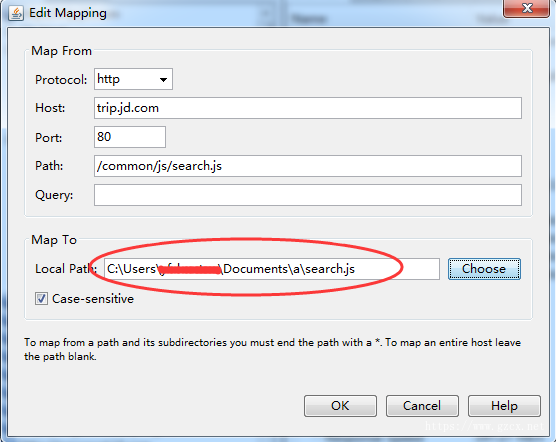The width and height of the screenshot is (556, 442).
Task: Click the Local Path label
Action: coord(66,269)
